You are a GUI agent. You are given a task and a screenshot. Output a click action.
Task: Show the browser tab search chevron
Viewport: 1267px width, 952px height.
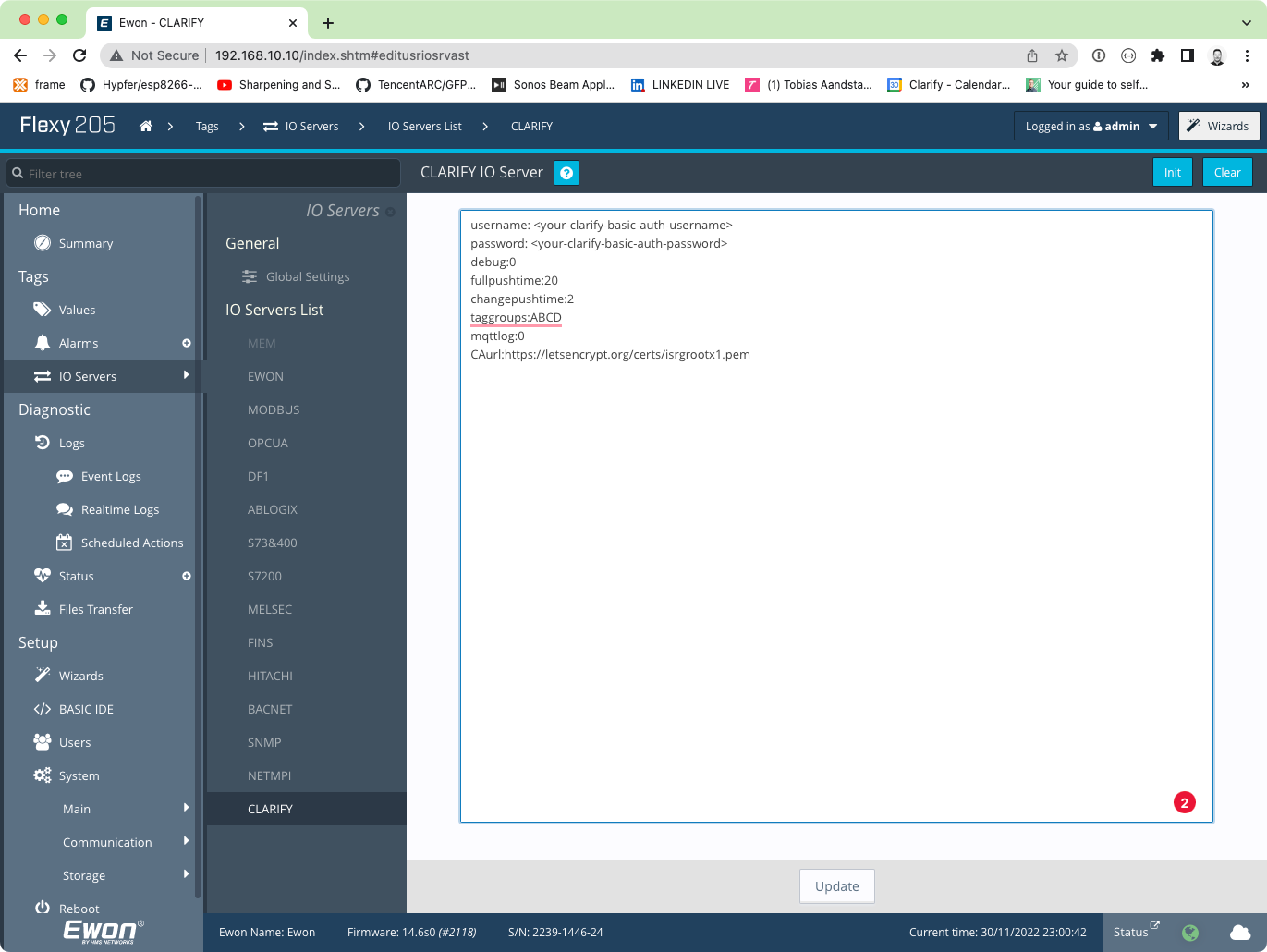point(1247,23)
